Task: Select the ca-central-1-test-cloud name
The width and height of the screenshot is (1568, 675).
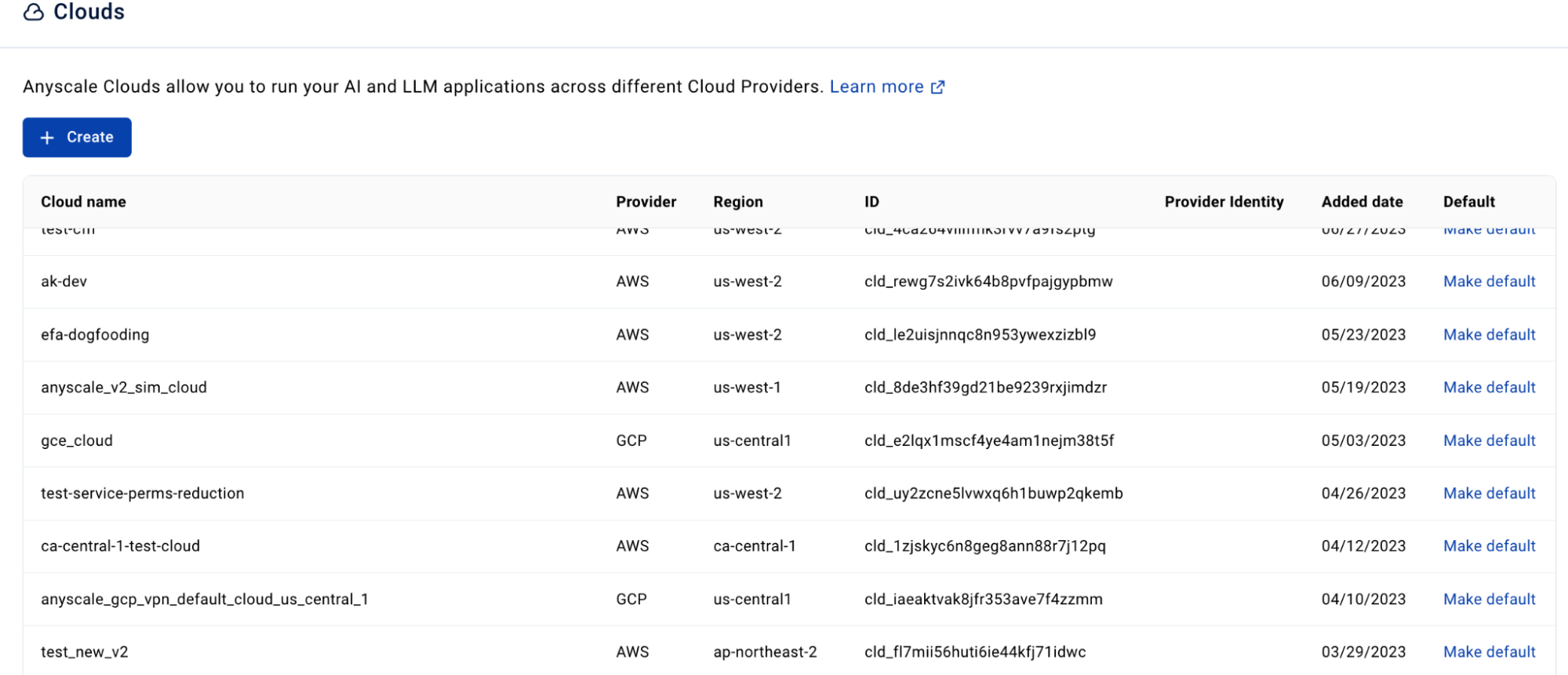Action: [x=120, y=545]
